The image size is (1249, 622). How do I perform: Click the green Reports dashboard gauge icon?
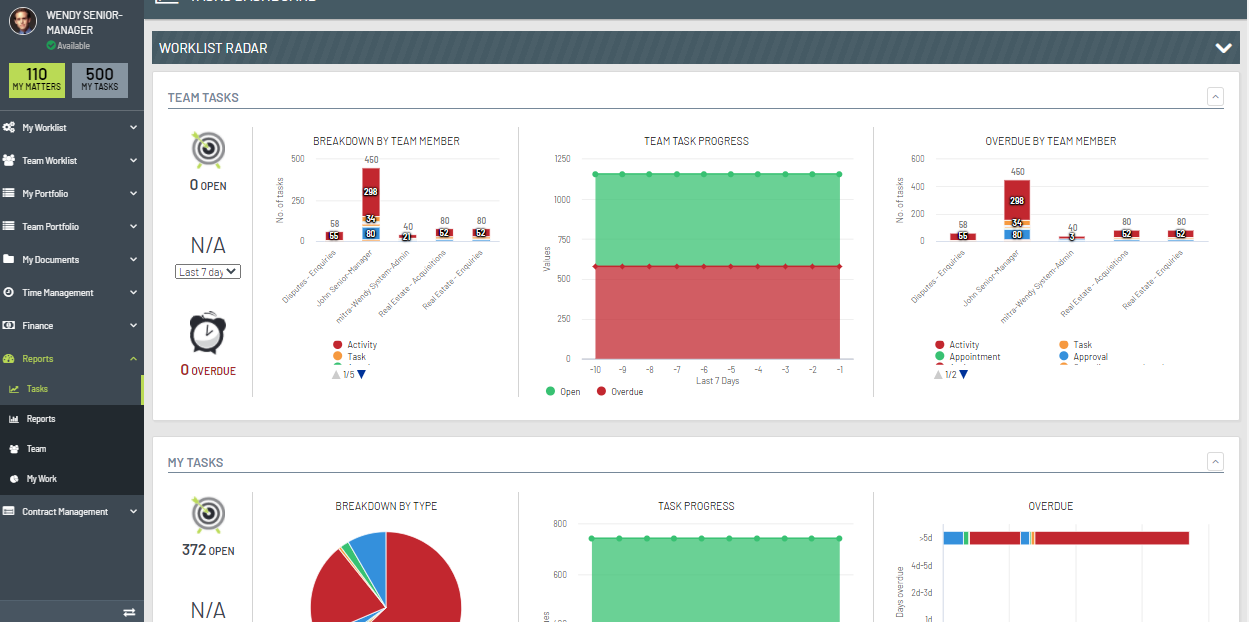[9, 359]
